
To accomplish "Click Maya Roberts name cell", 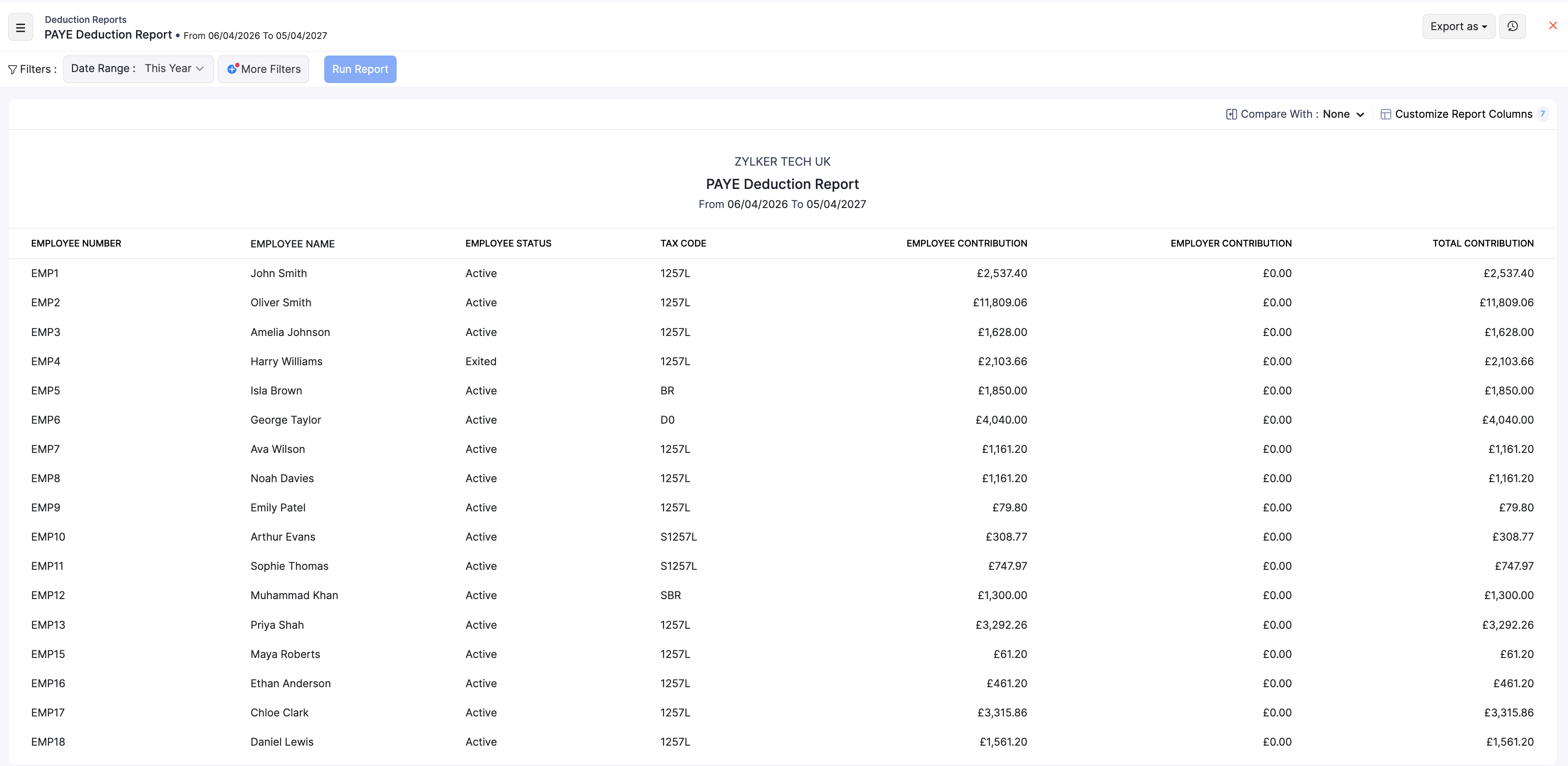I will pos(286,654).
